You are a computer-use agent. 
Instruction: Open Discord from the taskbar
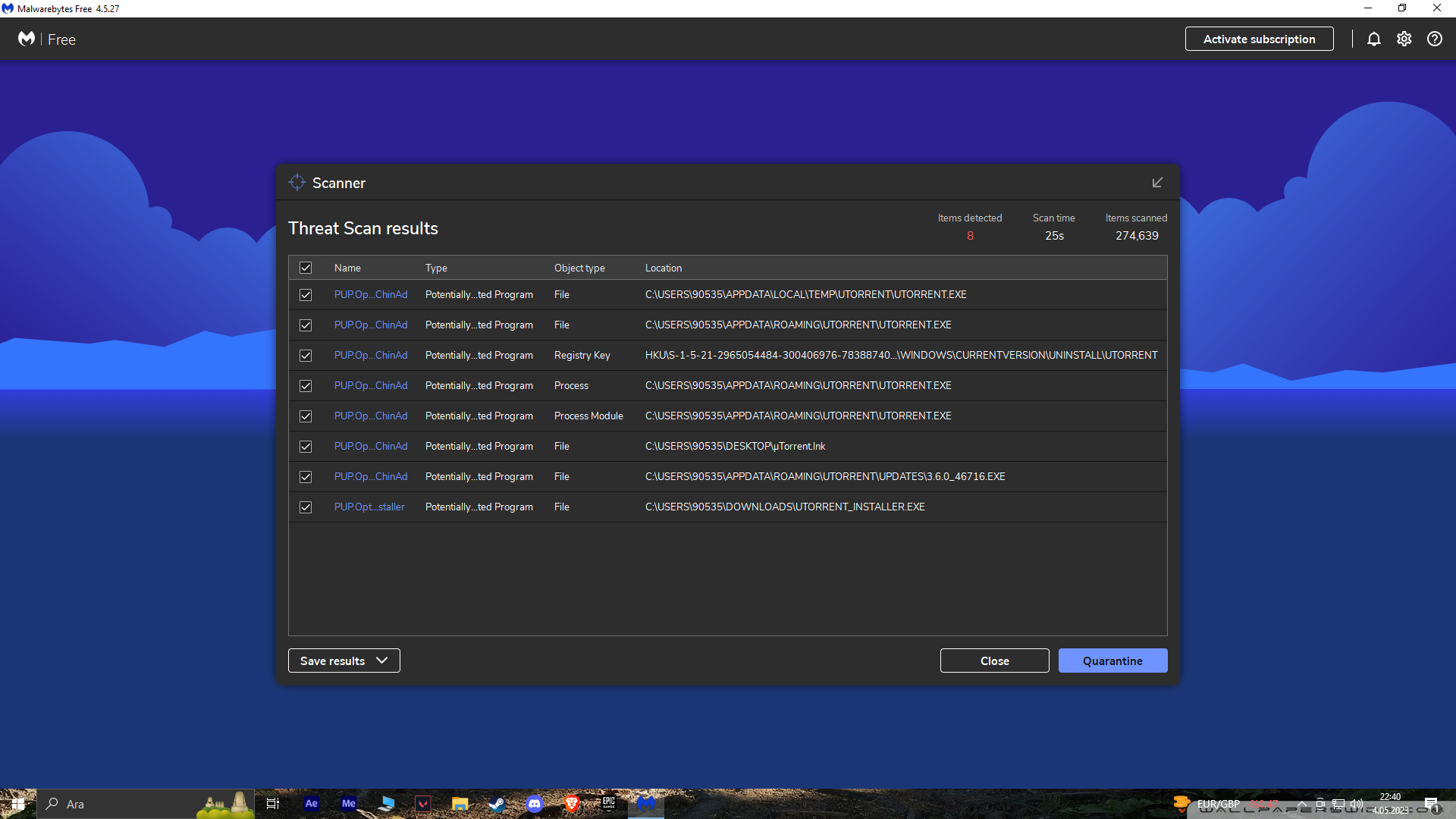535,804
